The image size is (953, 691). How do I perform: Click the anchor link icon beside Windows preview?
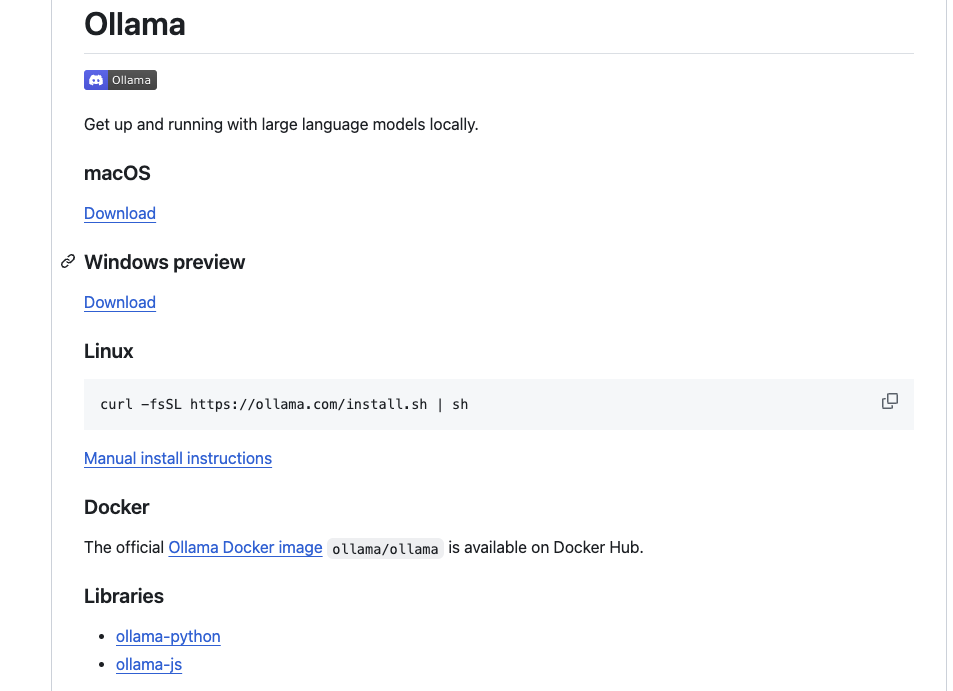68,261
